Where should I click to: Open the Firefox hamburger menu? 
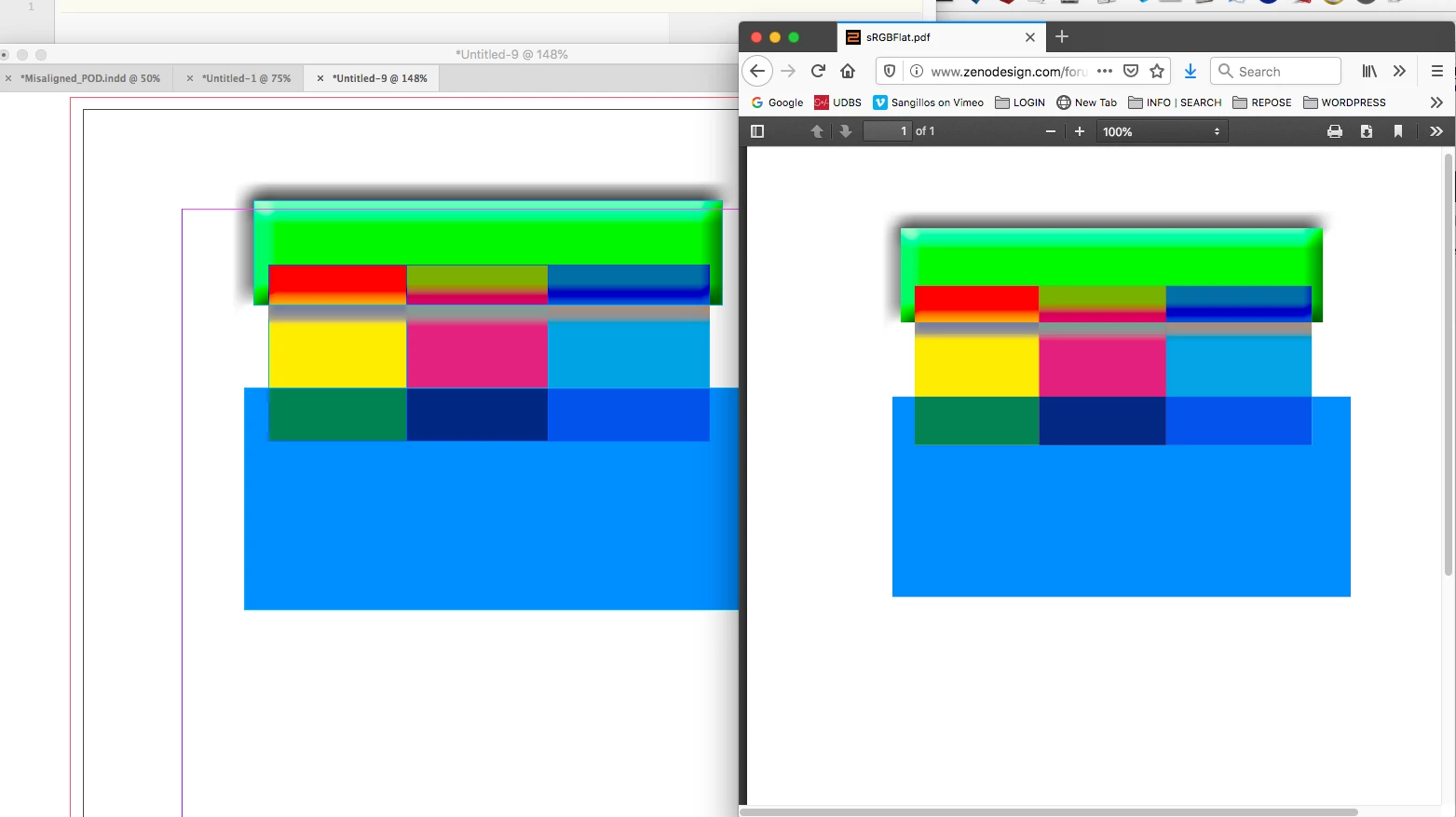click(x=1437, y=71)
